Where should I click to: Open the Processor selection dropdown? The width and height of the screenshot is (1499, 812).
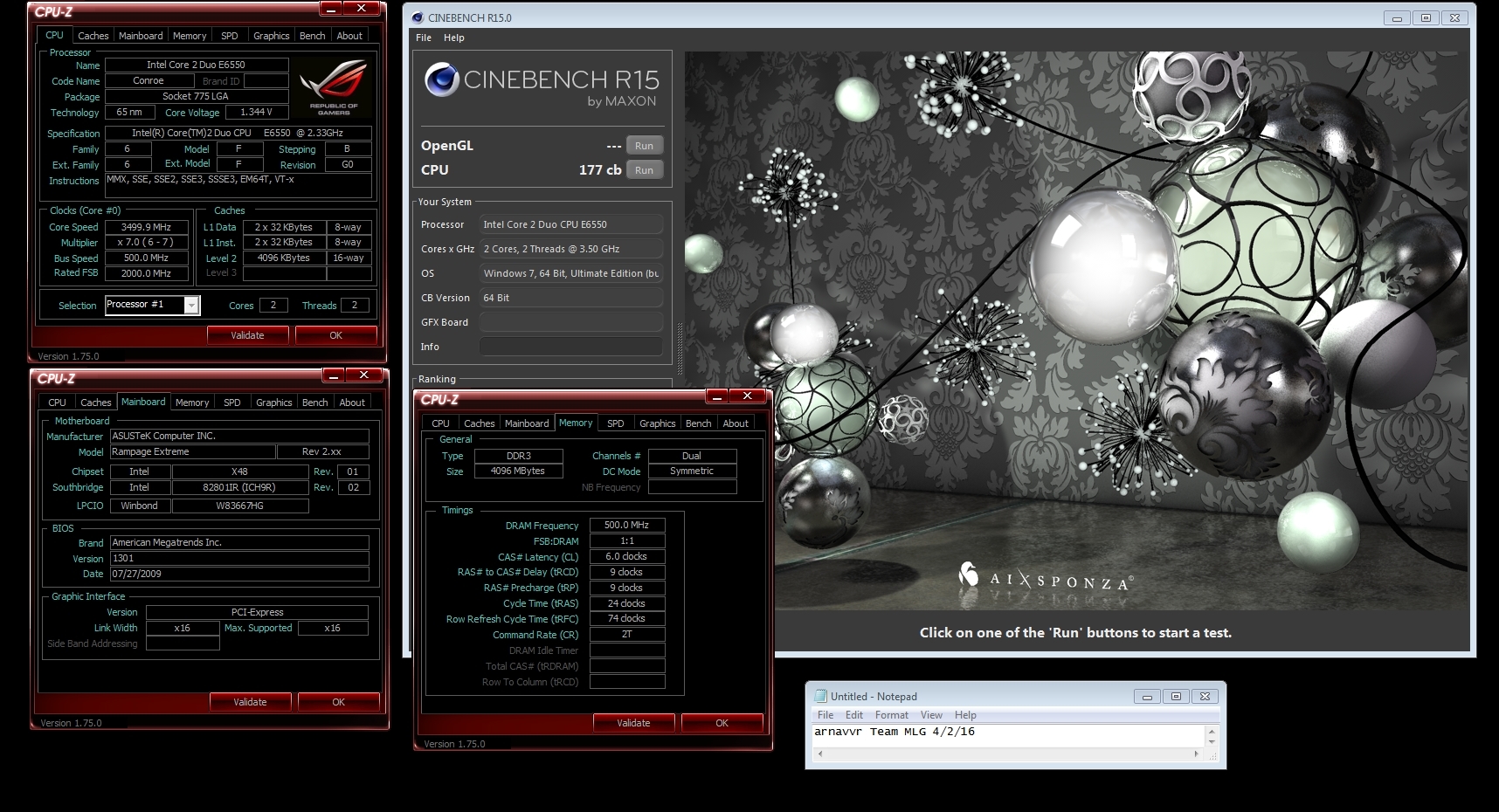click(x=190, y=305)
